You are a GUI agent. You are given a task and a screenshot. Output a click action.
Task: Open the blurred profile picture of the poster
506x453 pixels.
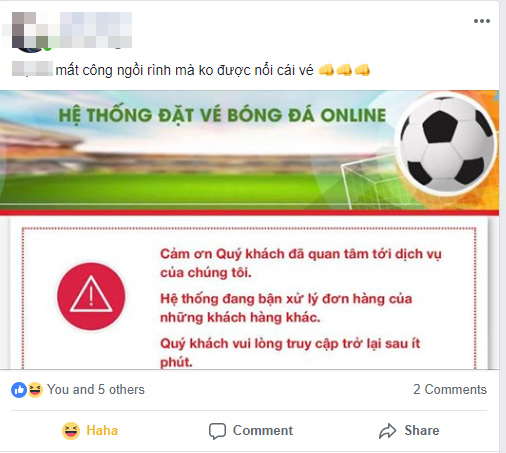pos(28,32)
